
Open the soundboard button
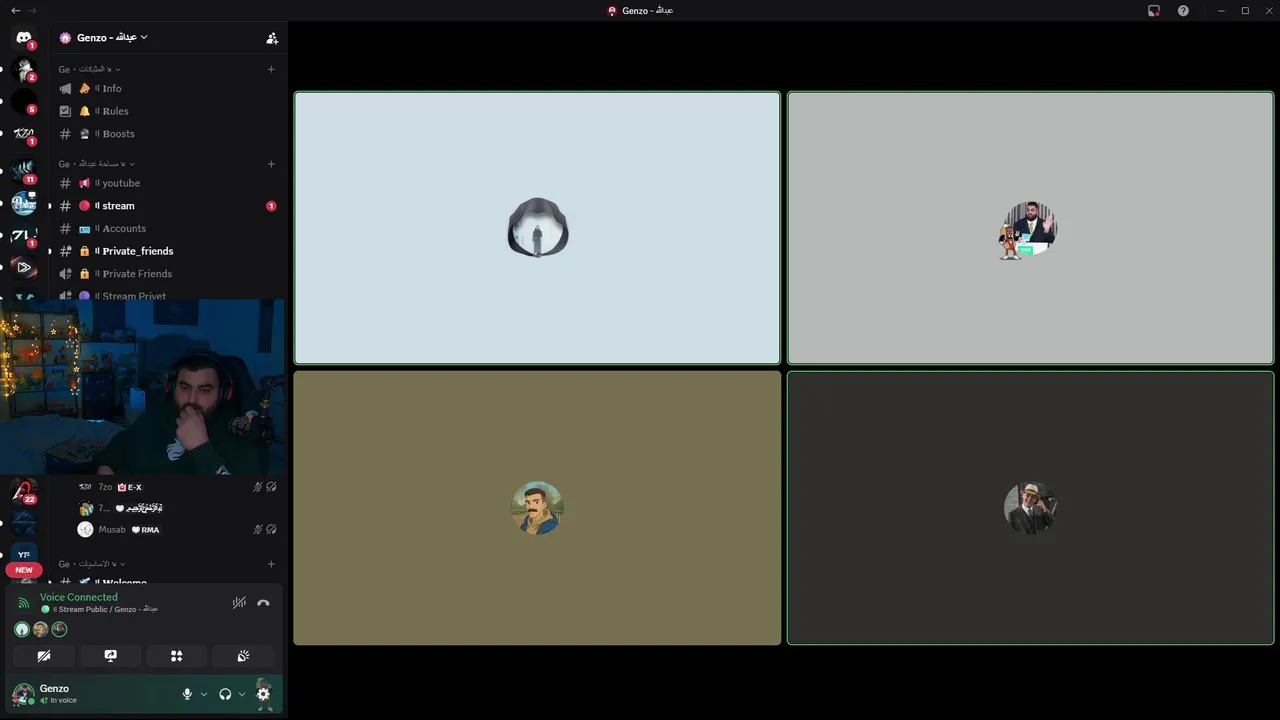click(x=243, y=656)
